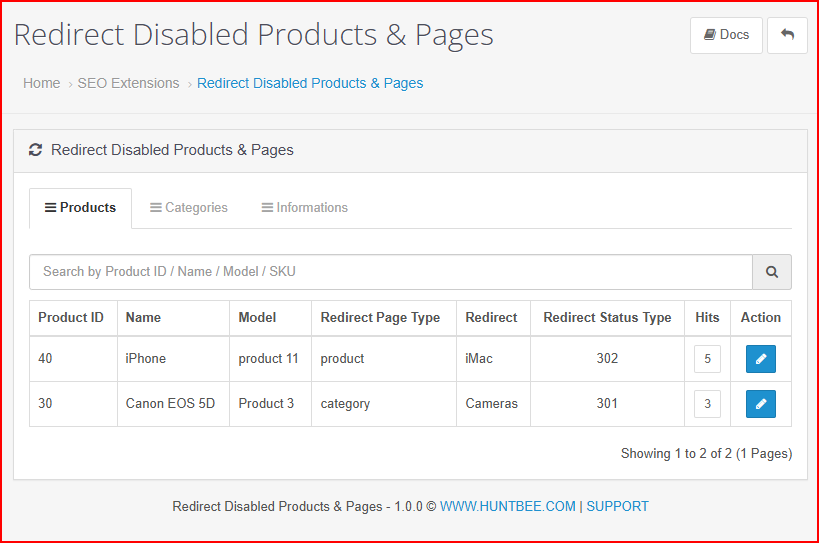The image size is (819, 543).
Task: Edit the Canon EOS 5D redirect
Action: 760,404
